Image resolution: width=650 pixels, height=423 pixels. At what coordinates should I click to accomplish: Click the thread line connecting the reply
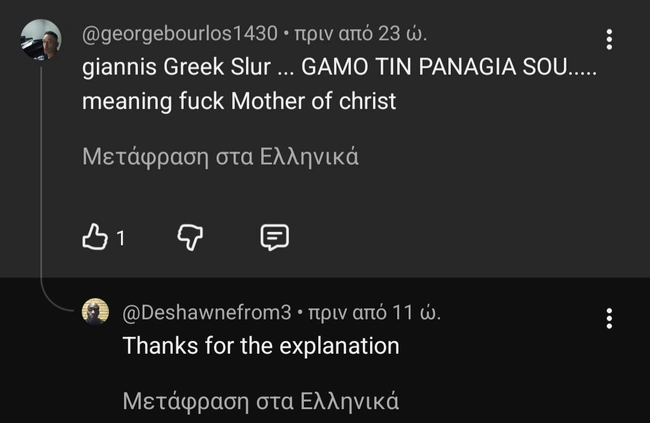[x=42, y=200]
